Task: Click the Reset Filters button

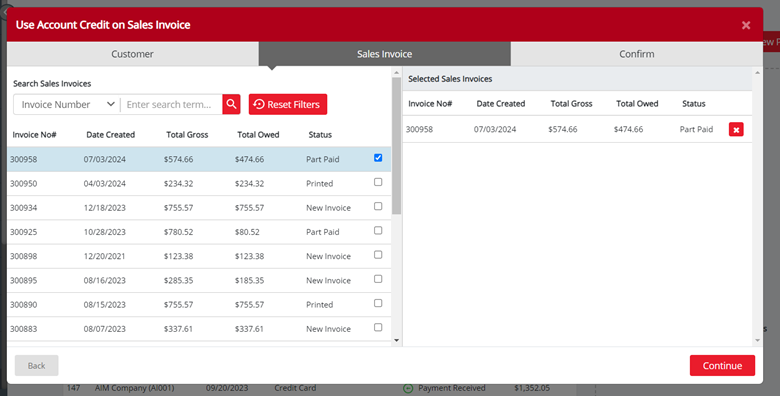Action: click(x=288, y=104)
